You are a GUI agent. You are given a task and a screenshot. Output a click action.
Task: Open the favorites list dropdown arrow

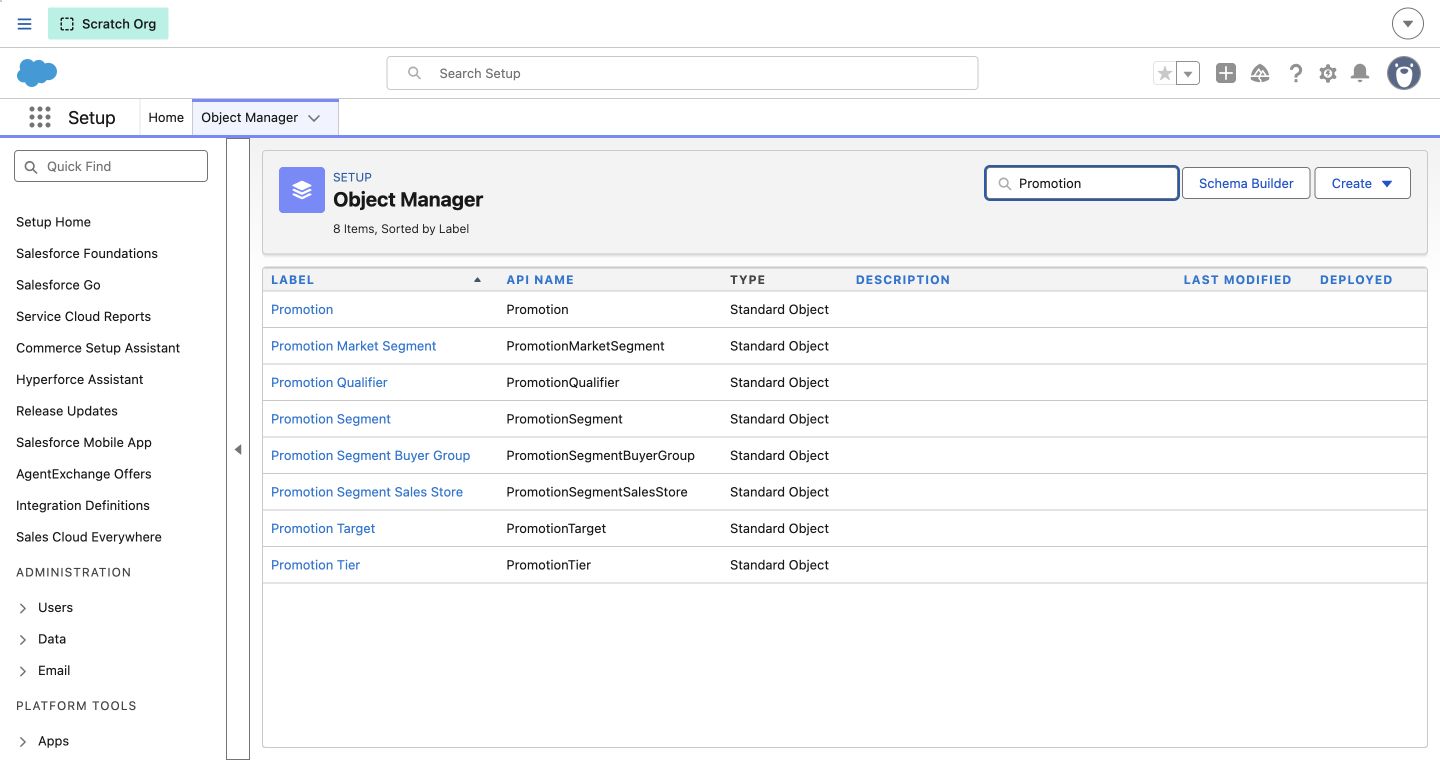(x=1188, y=73)
